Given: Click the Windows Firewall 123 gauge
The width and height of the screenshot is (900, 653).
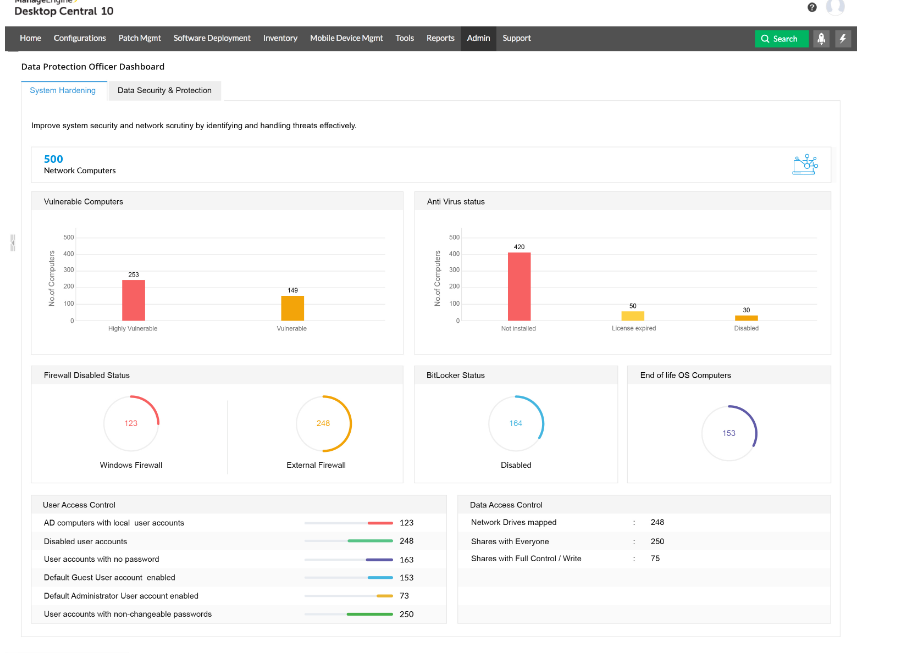Looking at the screenshot, I should [131, 423].
